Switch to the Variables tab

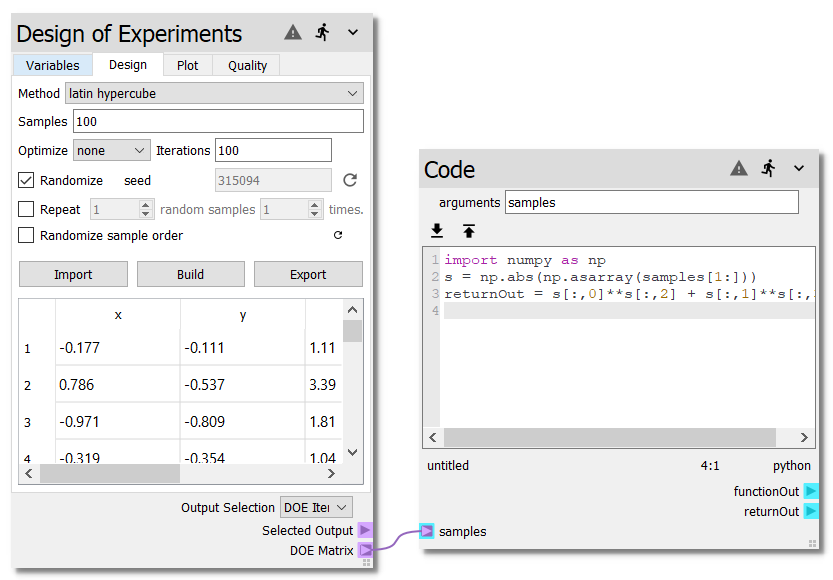(52, 65)
